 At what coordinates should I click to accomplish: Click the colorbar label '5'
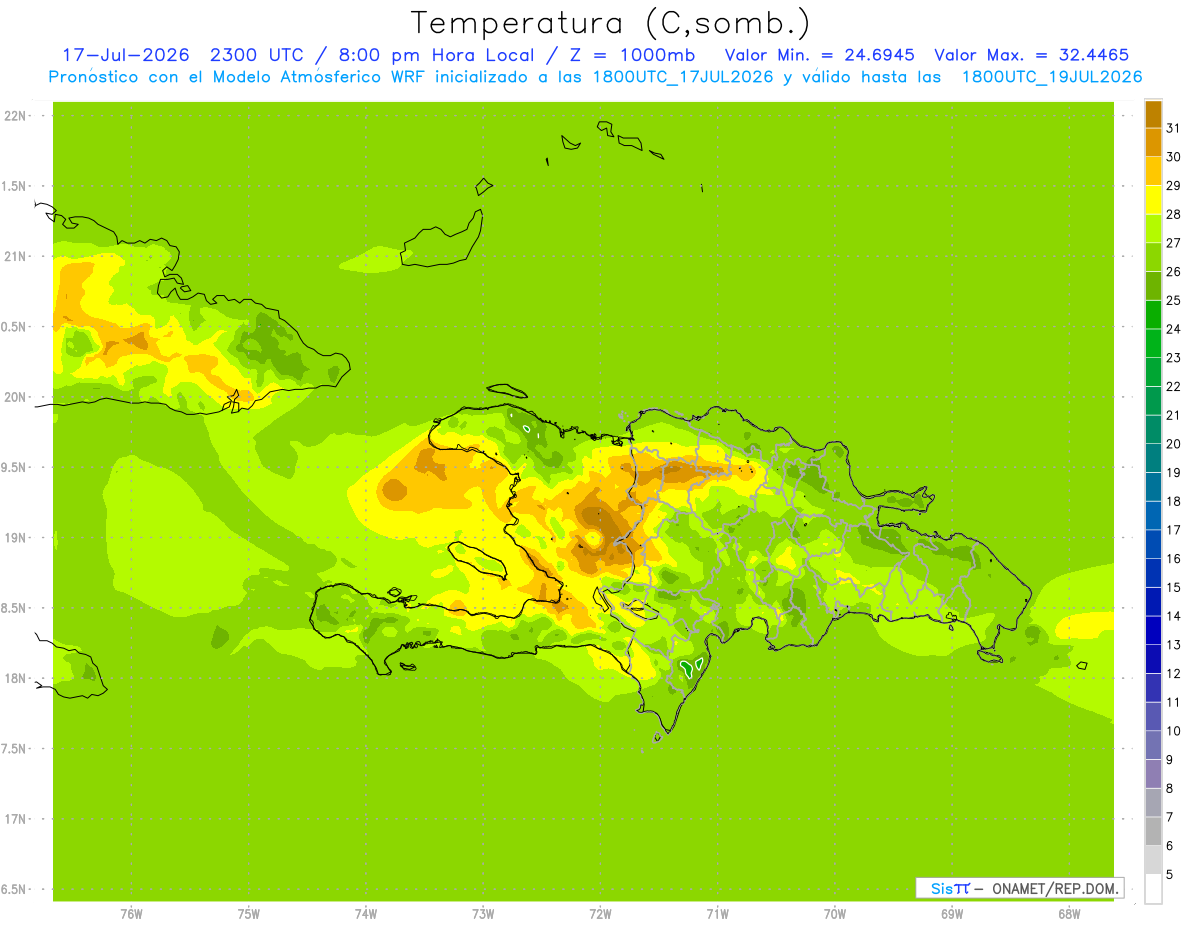tap(1170, 874)
